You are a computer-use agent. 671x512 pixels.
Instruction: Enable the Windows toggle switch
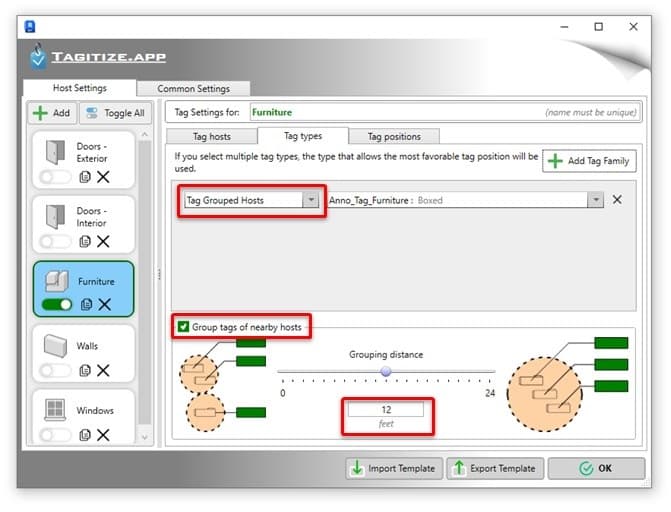point(56,435)
